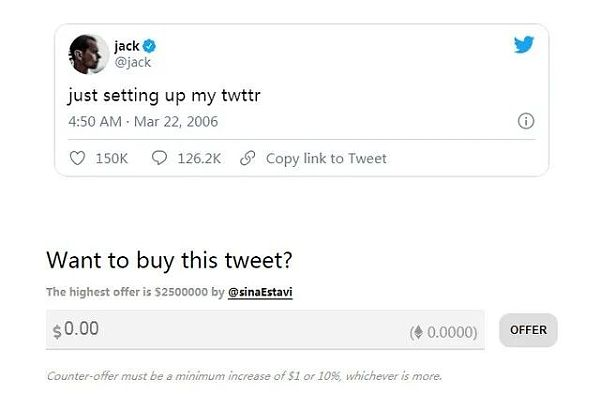Click the tweet text 'just setting up my twttr'

(x=163, y=97)
